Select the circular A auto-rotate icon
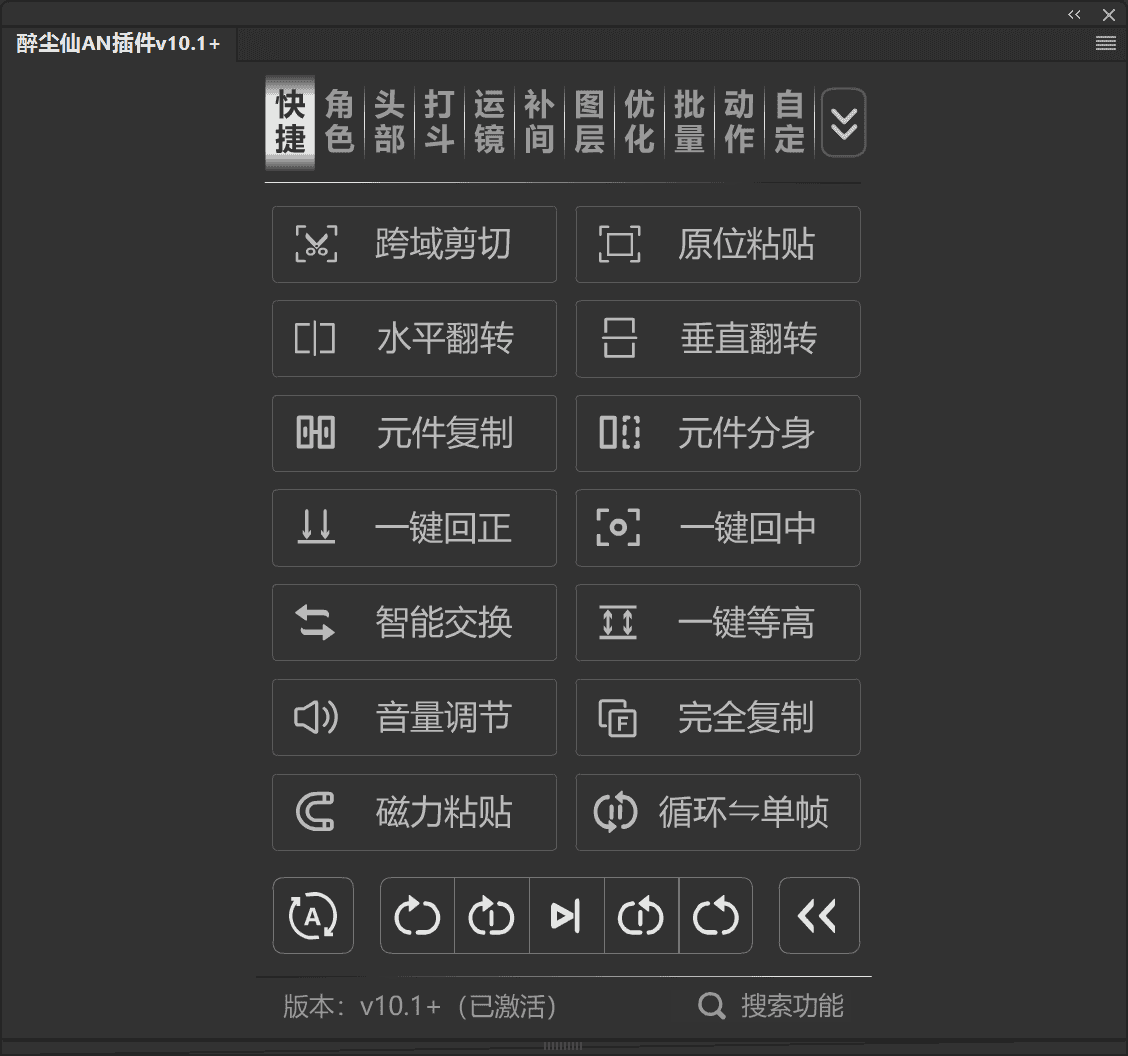 (313, 915)
